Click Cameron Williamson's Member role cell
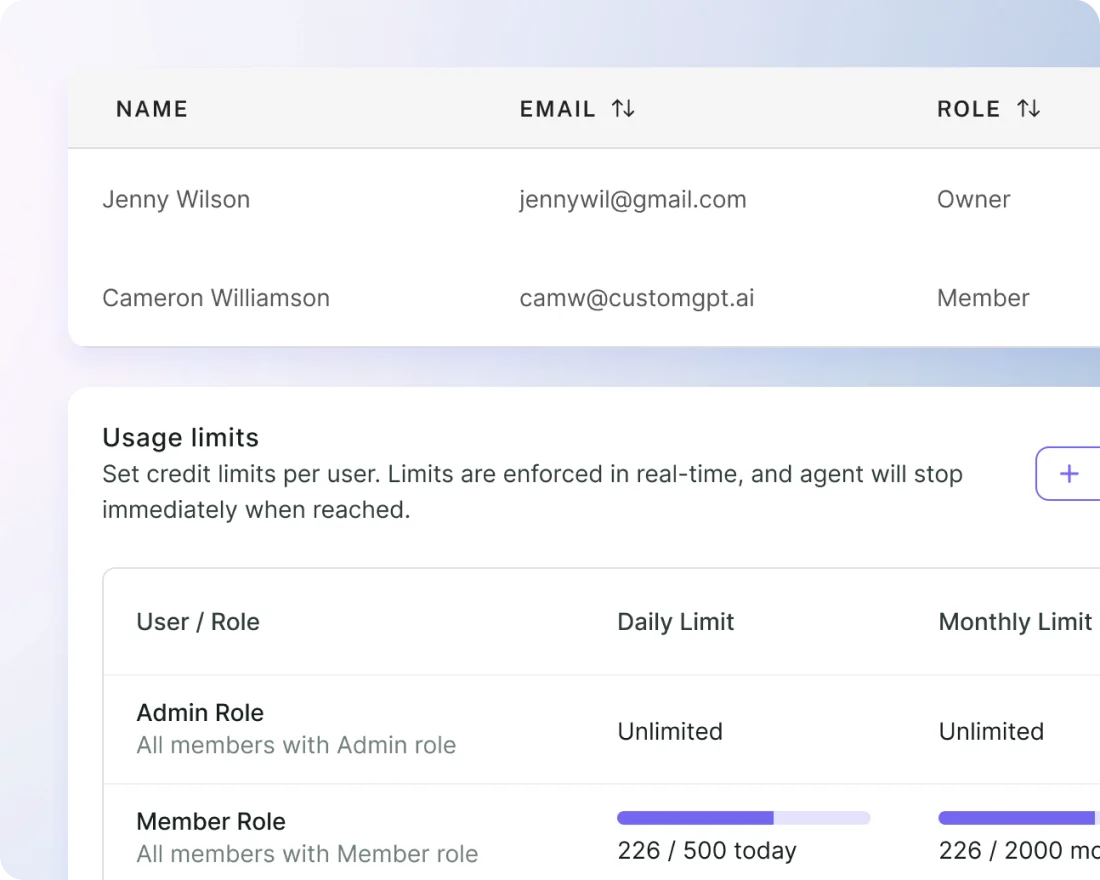 click(x=984, y=298)
